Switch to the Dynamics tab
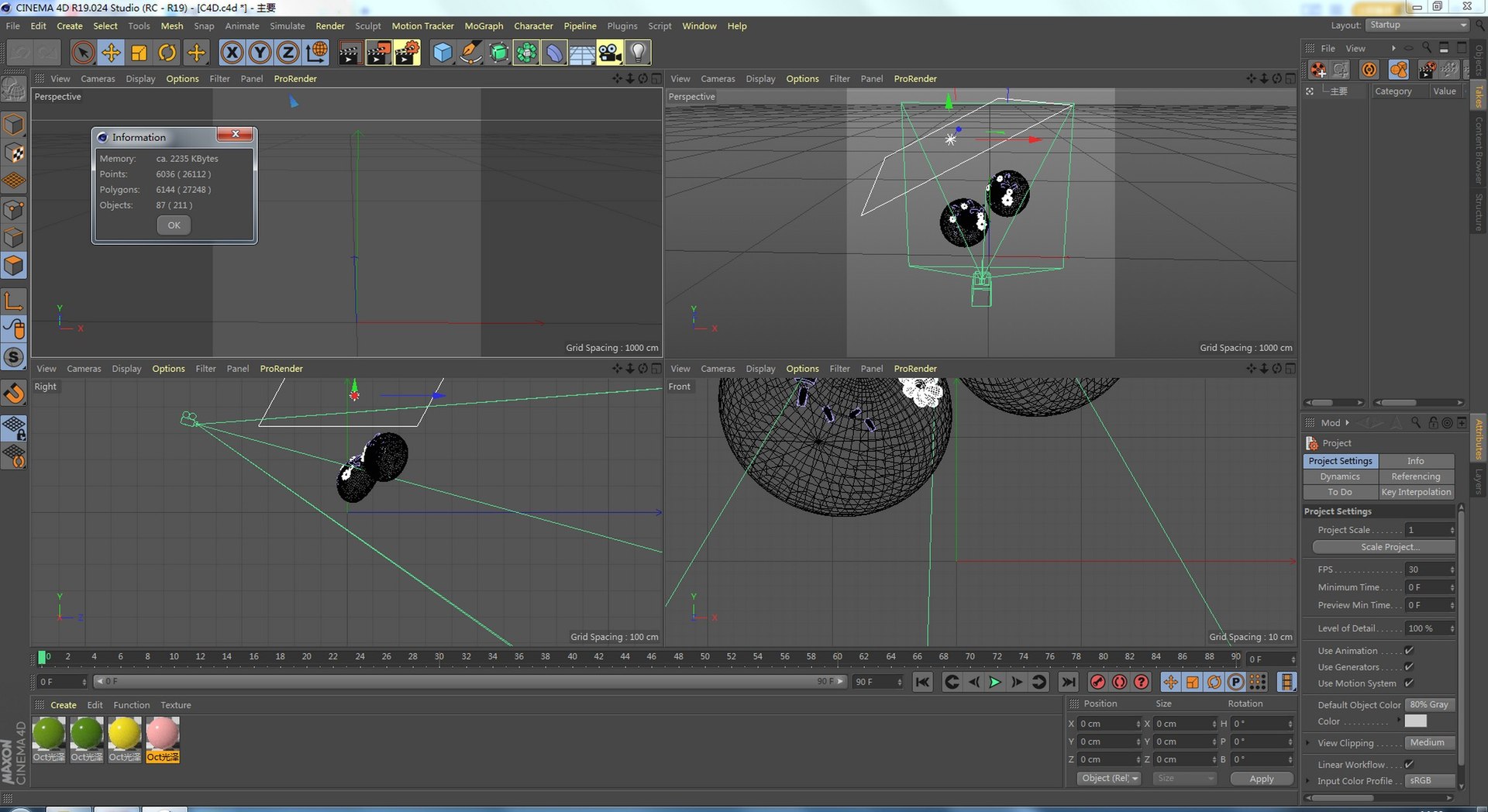This screenshot has height=812, width=1488. coord(1340,477)
